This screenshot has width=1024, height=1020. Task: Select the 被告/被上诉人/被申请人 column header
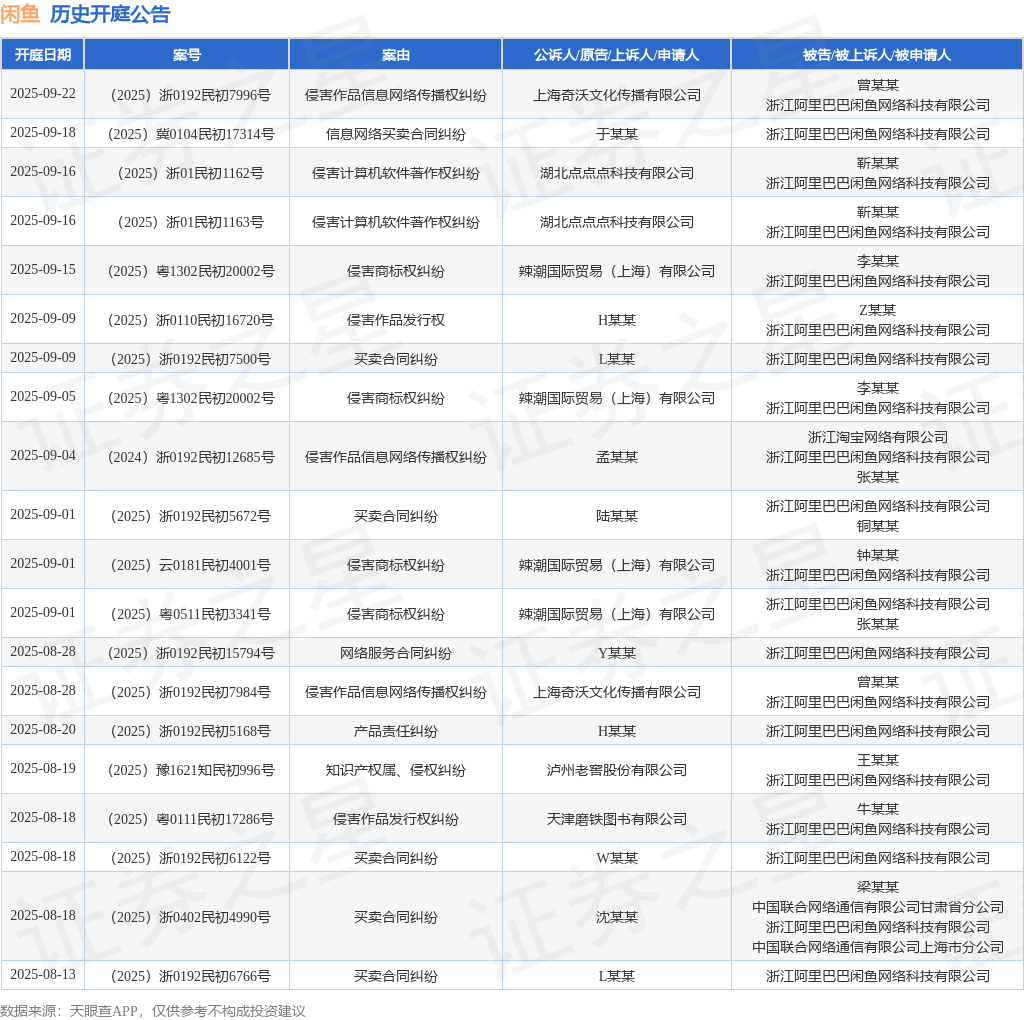(877, 54)
